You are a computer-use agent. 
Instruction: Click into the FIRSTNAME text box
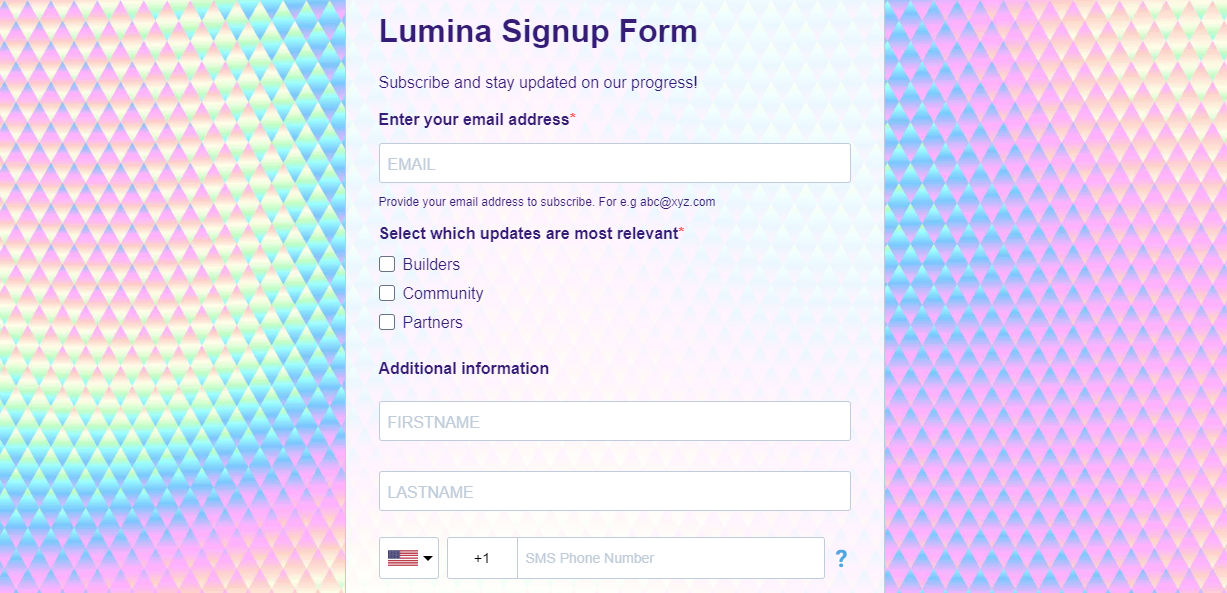click(615, 421)
